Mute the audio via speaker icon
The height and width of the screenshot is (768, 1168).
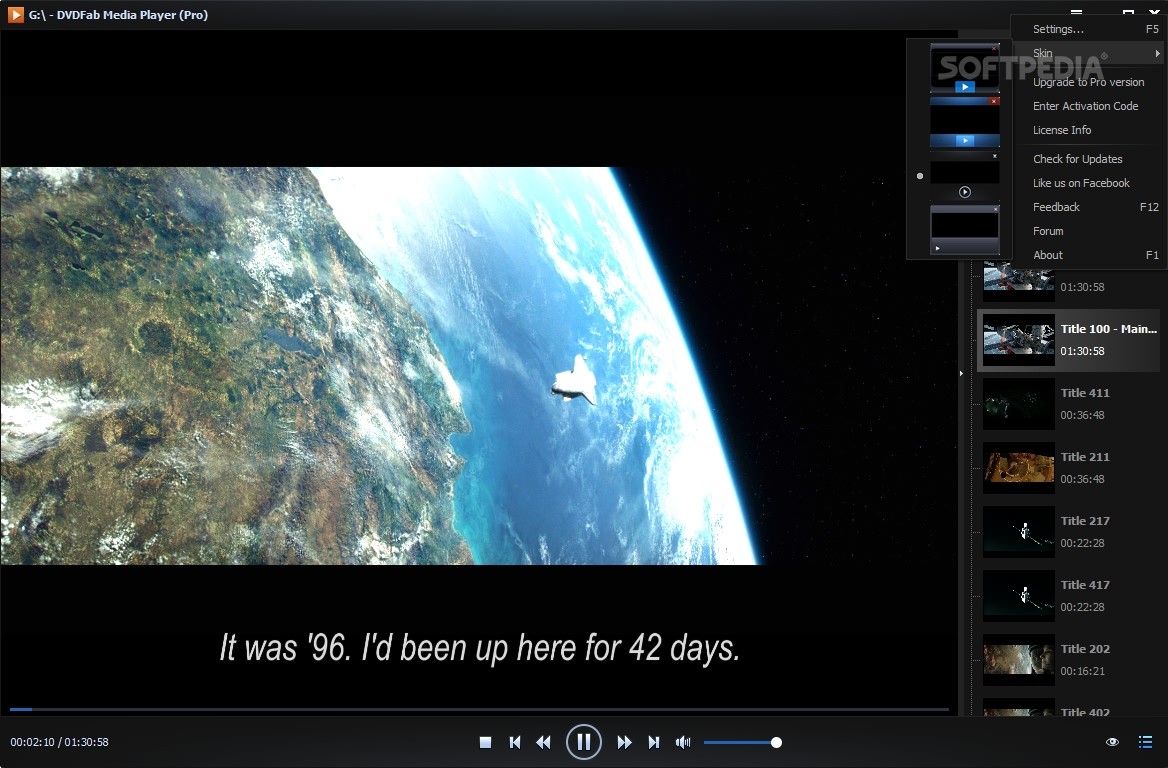click(682, 742)
